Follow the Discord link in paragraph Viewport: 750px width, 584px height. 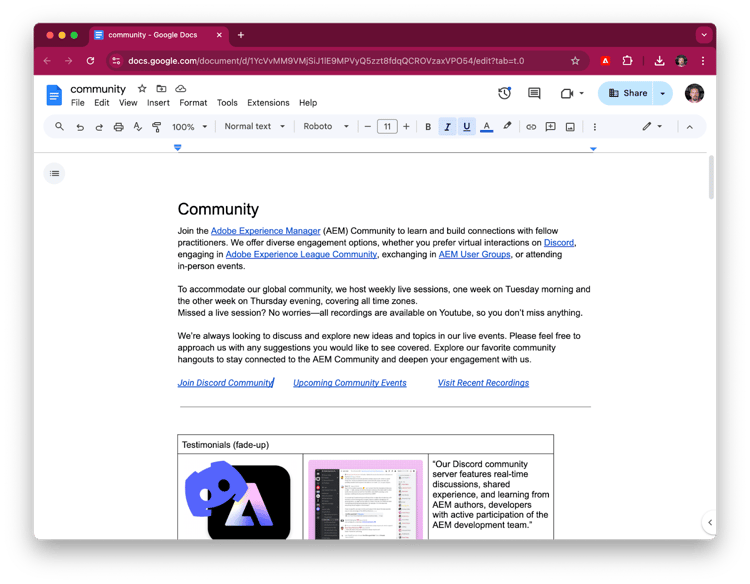559,243
